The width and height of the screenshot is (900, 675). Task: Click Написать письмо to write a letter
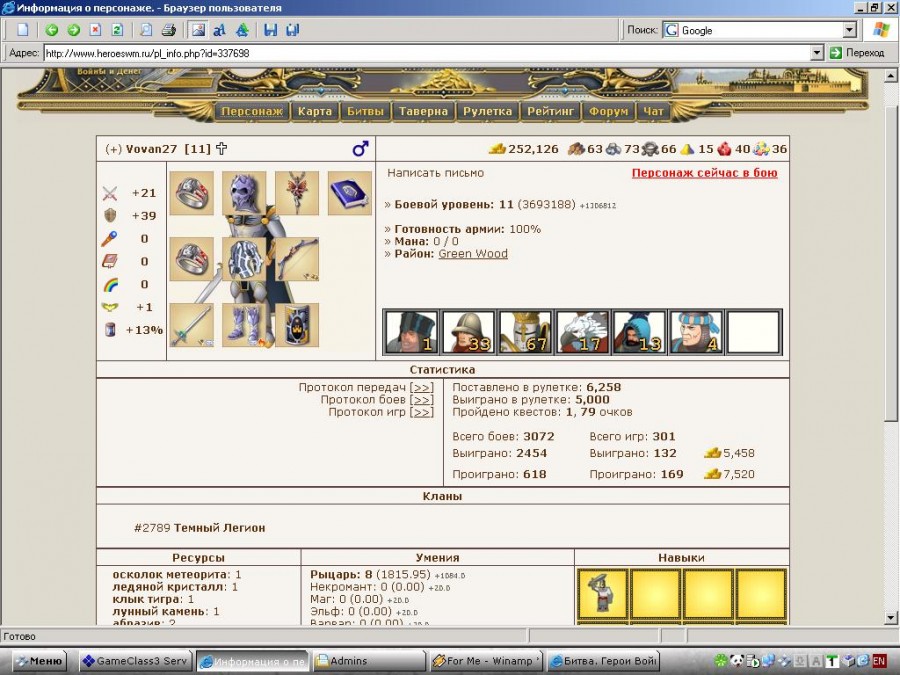point(435,173)
